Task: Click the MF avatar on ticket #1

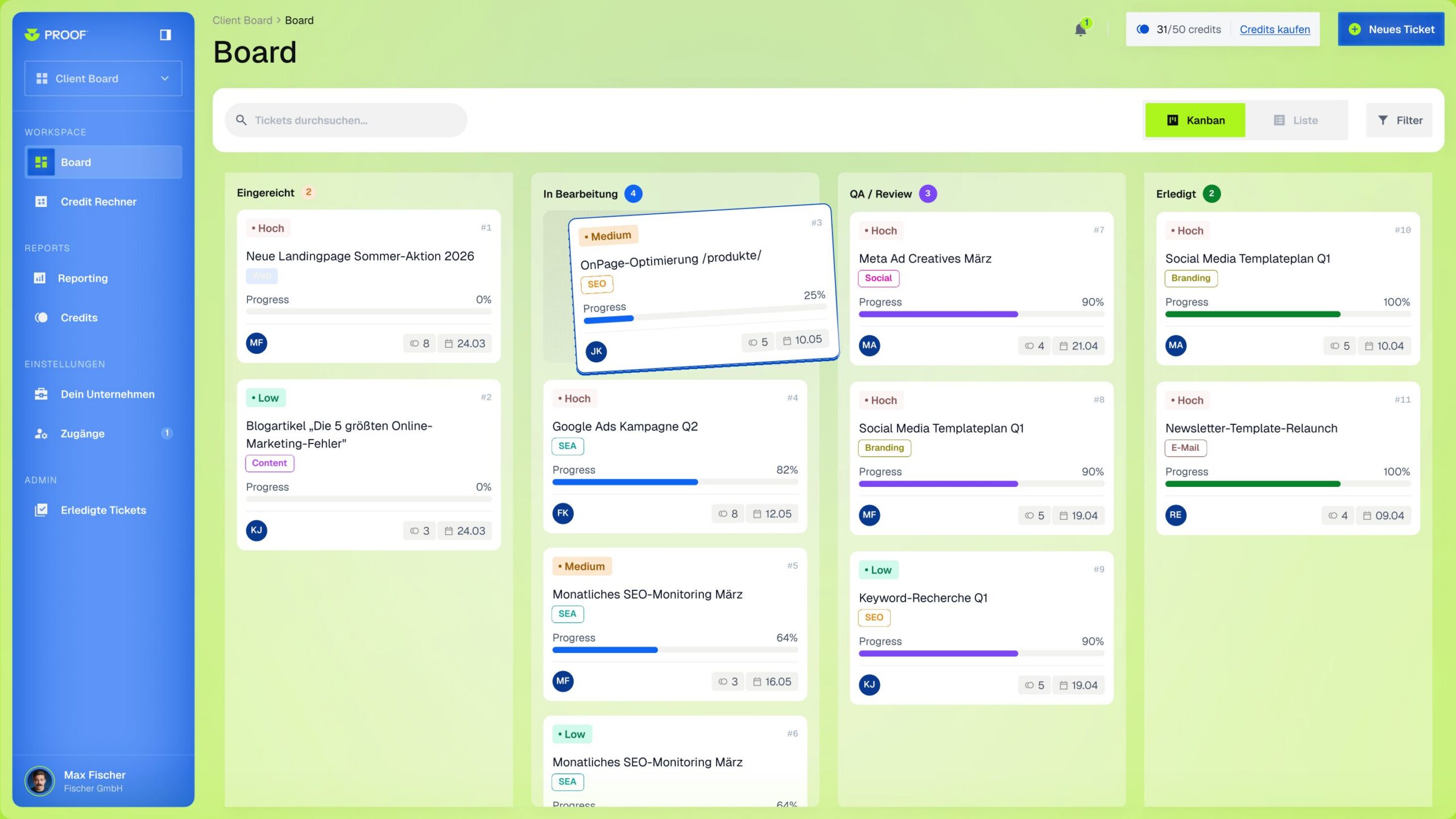Action: pyautogui.click(x=257, y=343)
